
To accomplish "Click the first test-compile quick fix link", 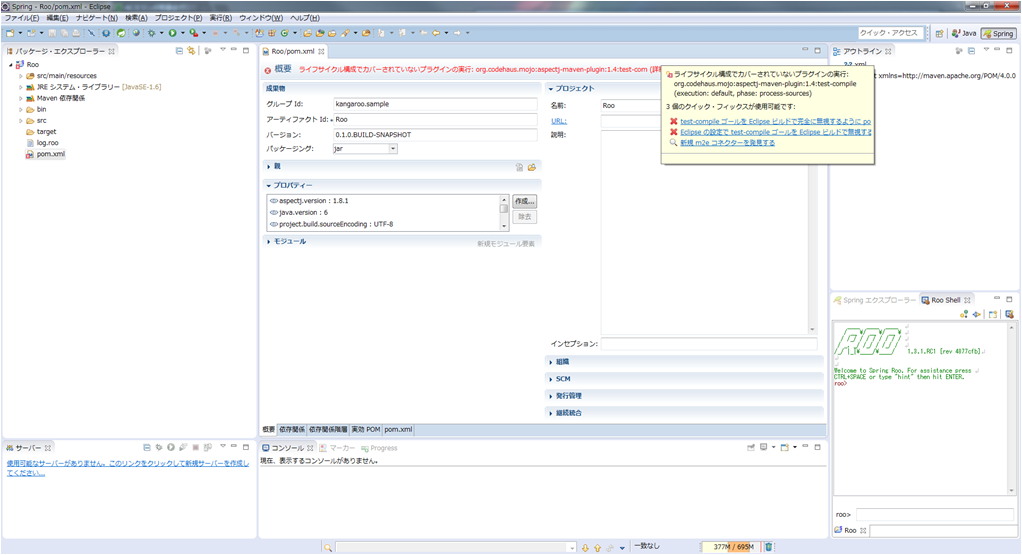I will 776,121.
